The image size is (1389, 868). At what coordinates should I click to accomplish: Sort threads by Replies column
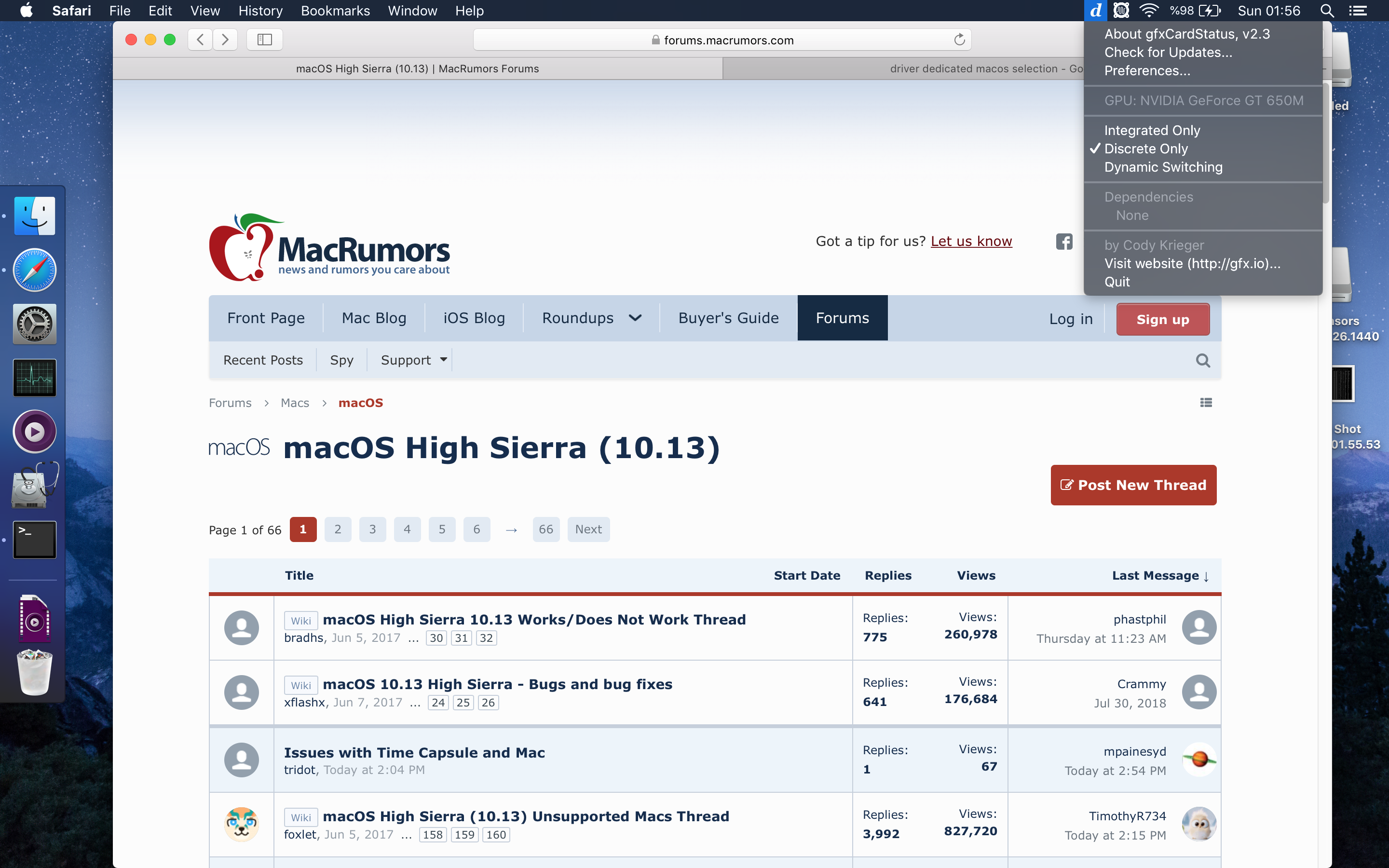(888, 576)
